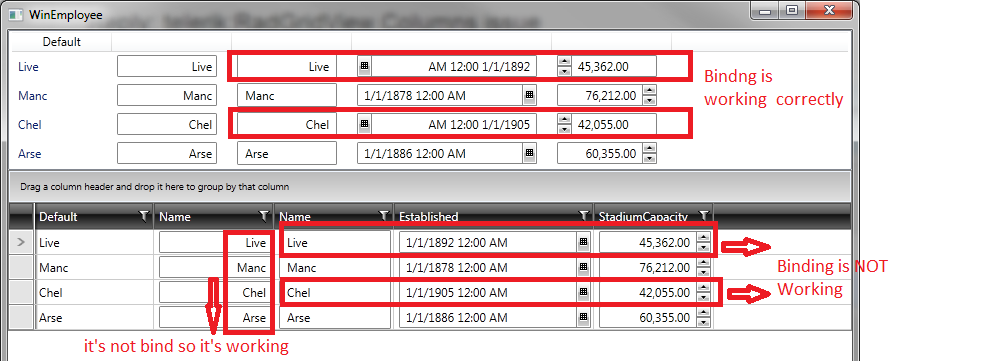Increase upper list Manc capacity 76,212.00

(650, 91)
